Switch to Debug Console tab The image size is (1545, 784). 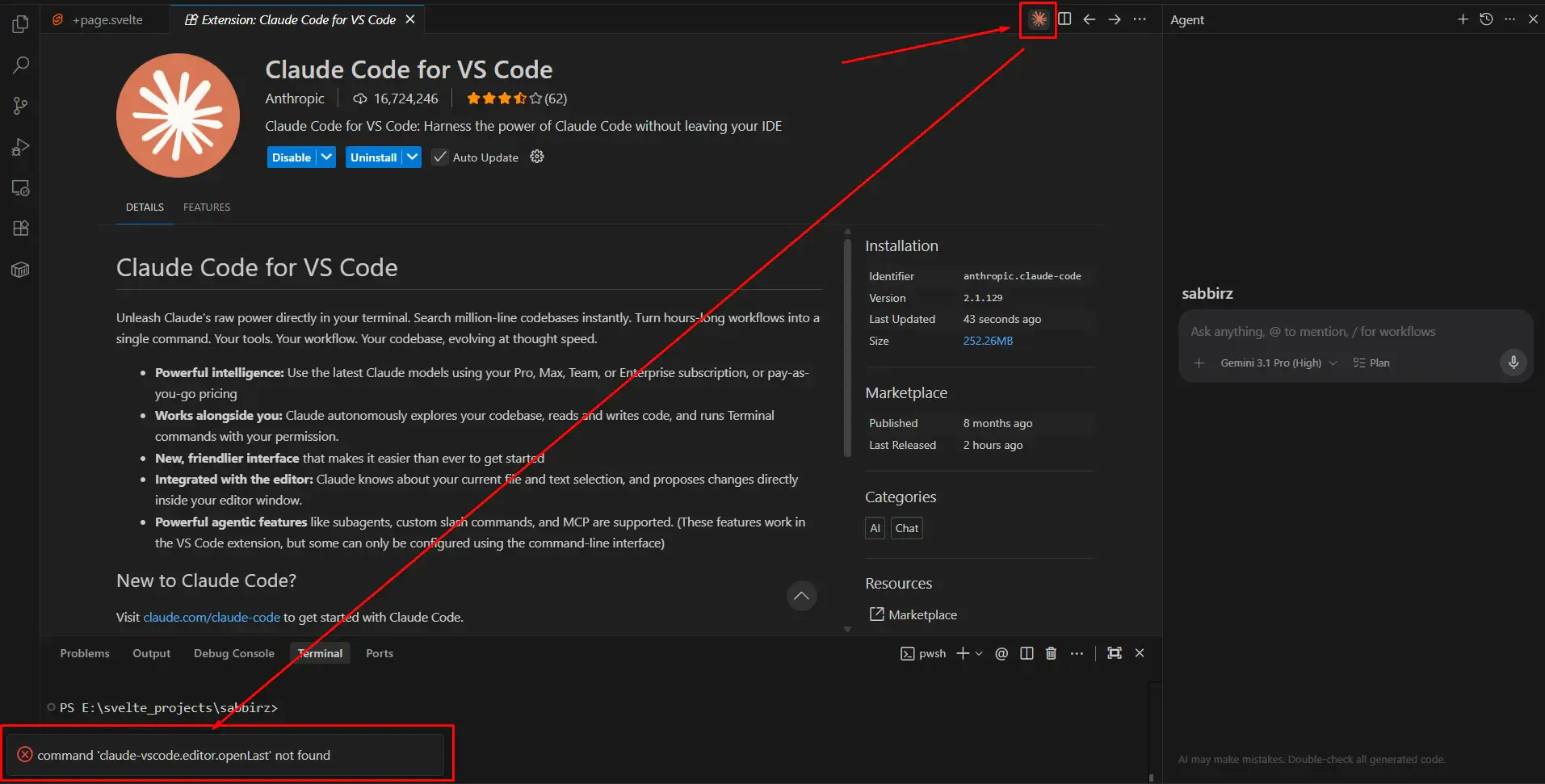click(x=234, y=653)
